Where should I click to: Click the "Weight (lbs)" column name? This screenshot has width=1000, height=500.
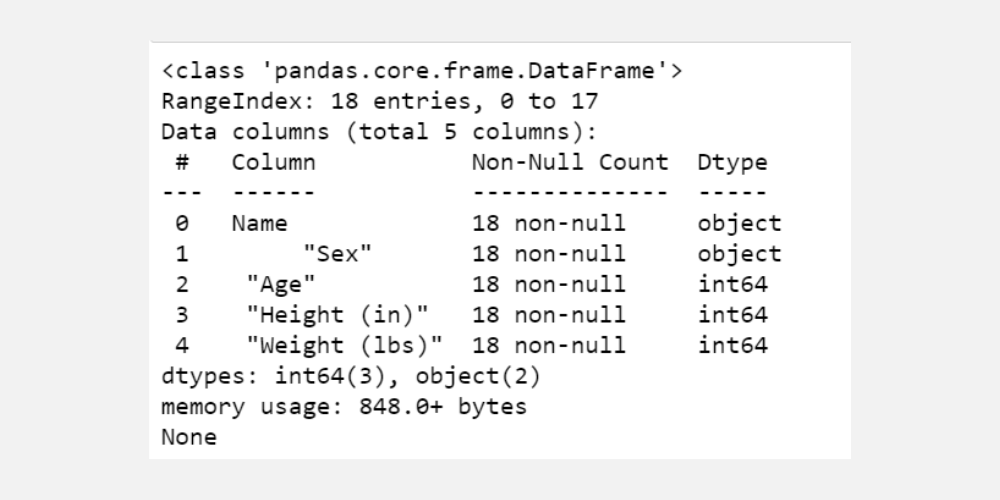coord(344,346)
